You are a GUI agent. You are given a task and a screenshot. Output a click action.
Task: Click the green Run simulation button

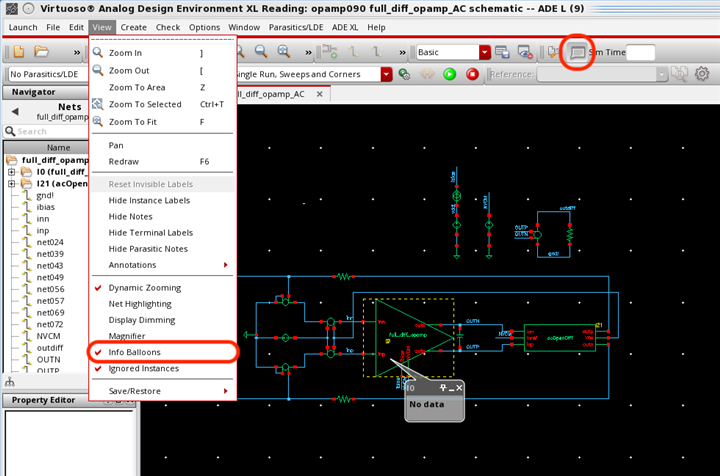(448, 74)
